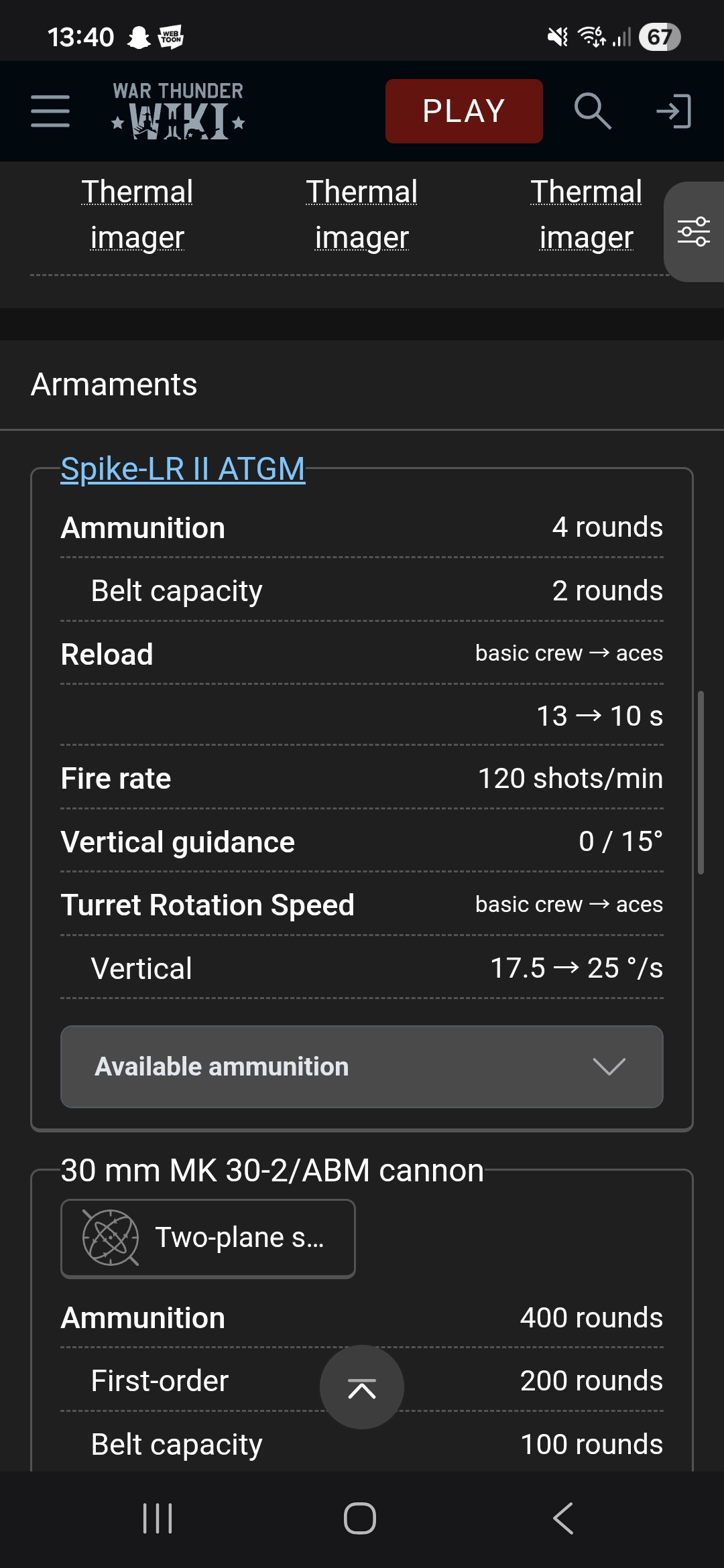Screen dimensions: 724x1568
Task: Open Android recent apps view
Action: (x=158, y=1518)
